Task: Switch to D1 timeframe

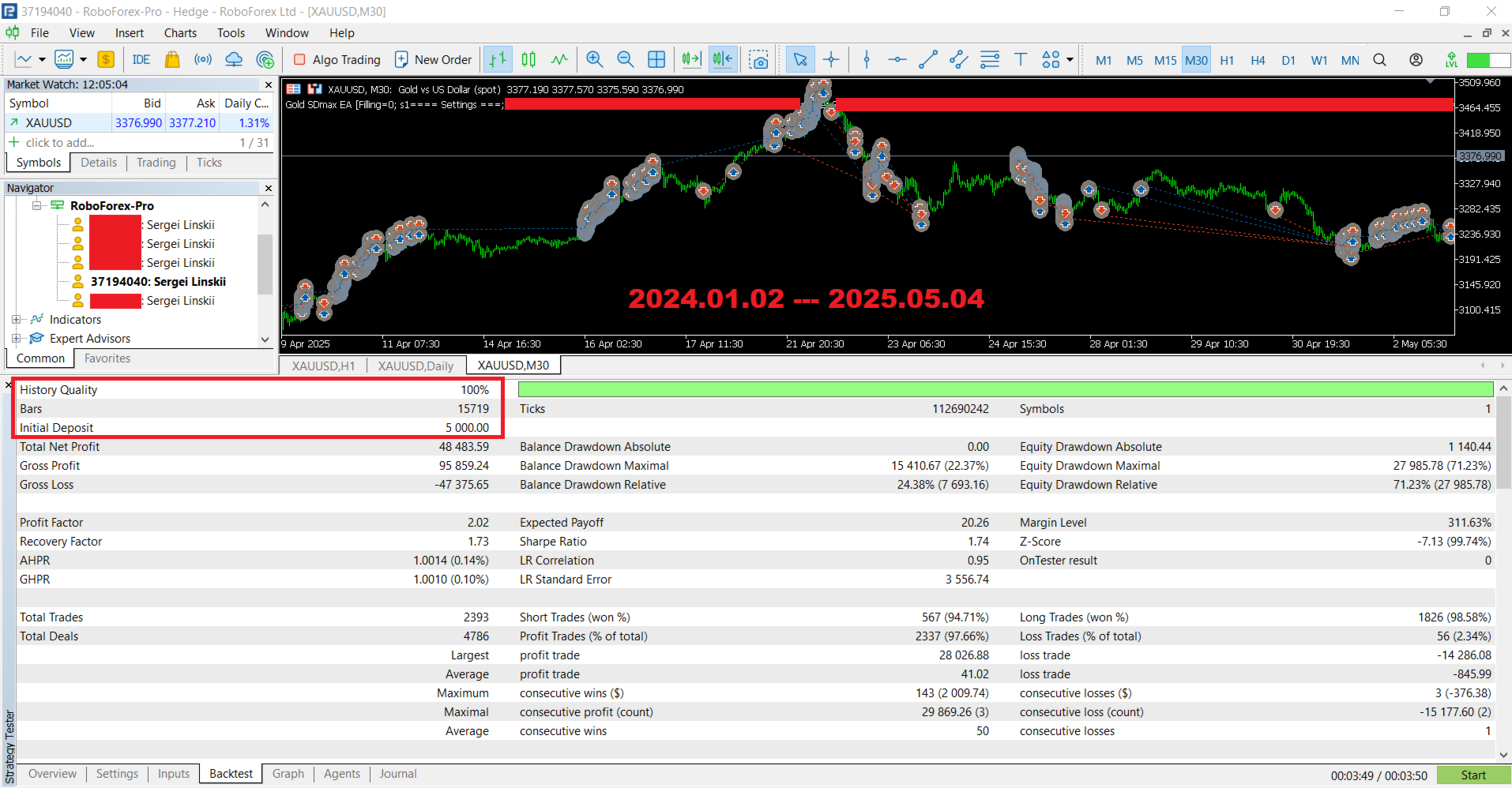Action: [1288, 60]
